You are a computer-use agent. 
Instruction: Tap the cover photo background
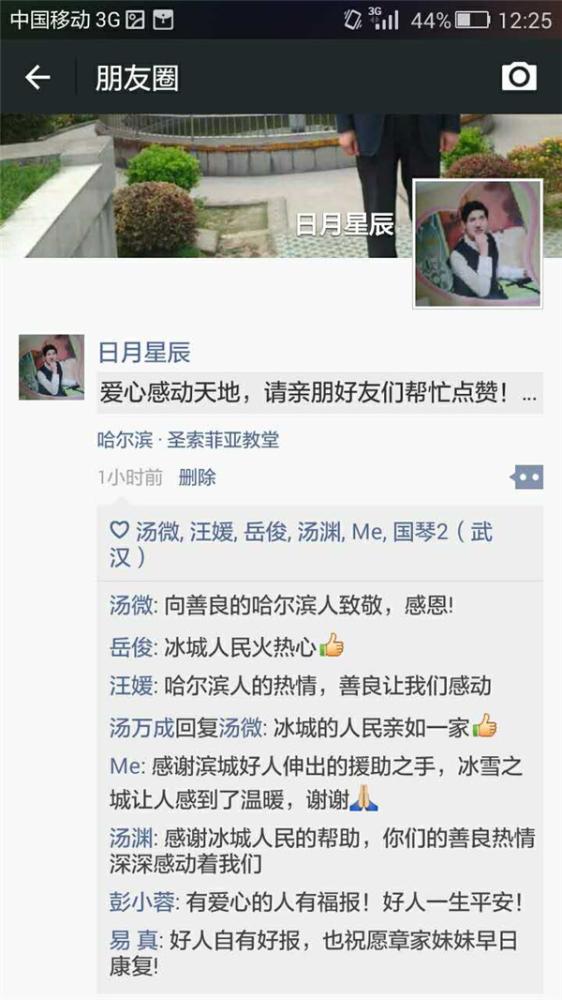(204, 185)
